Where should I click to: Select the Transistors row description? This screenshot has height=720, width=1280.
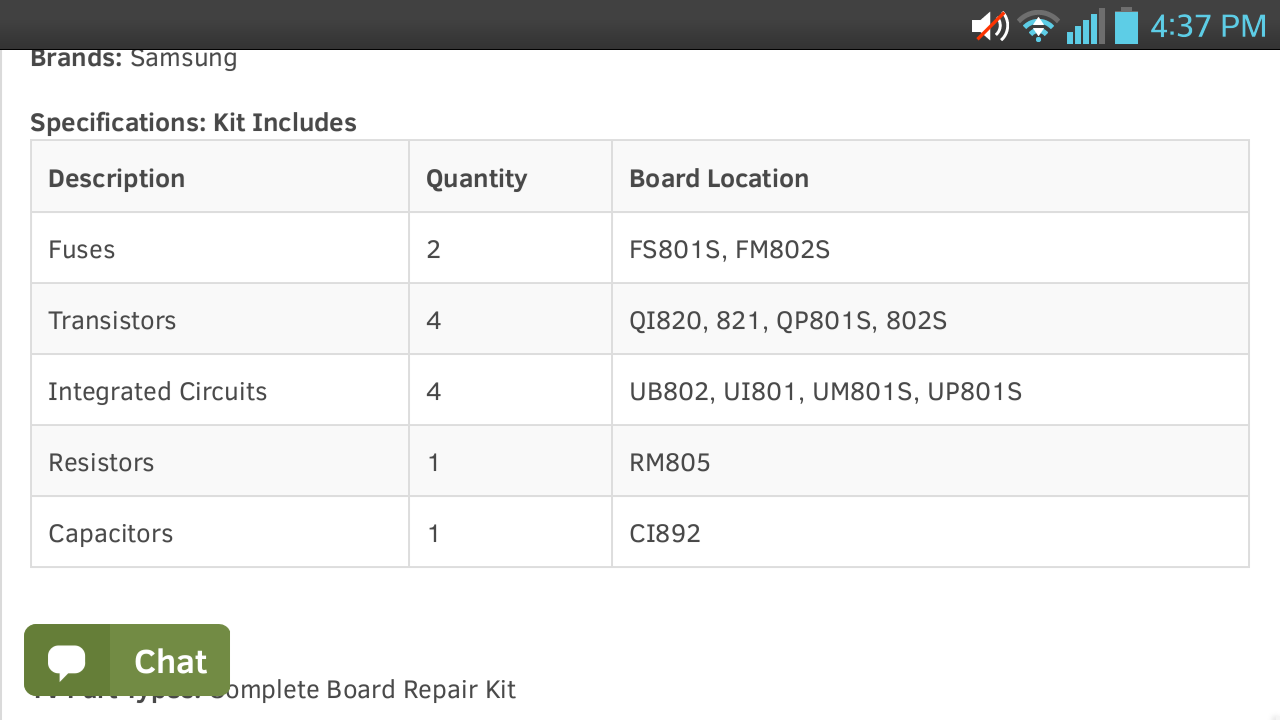pos(112,320)
